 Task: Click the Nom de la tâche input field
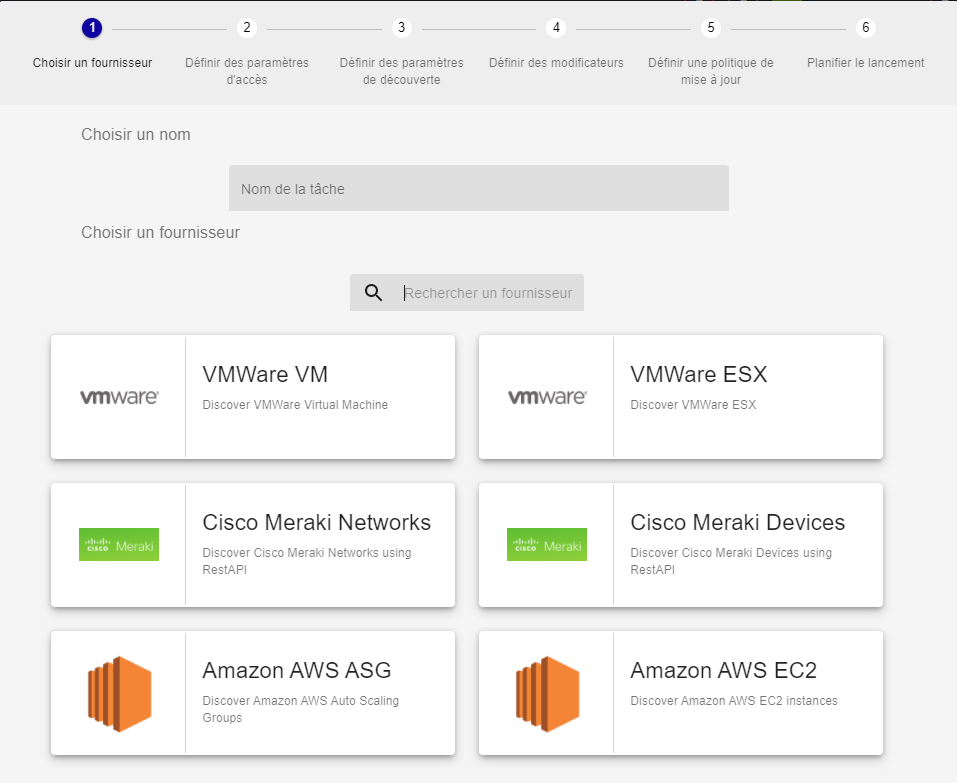478,188
